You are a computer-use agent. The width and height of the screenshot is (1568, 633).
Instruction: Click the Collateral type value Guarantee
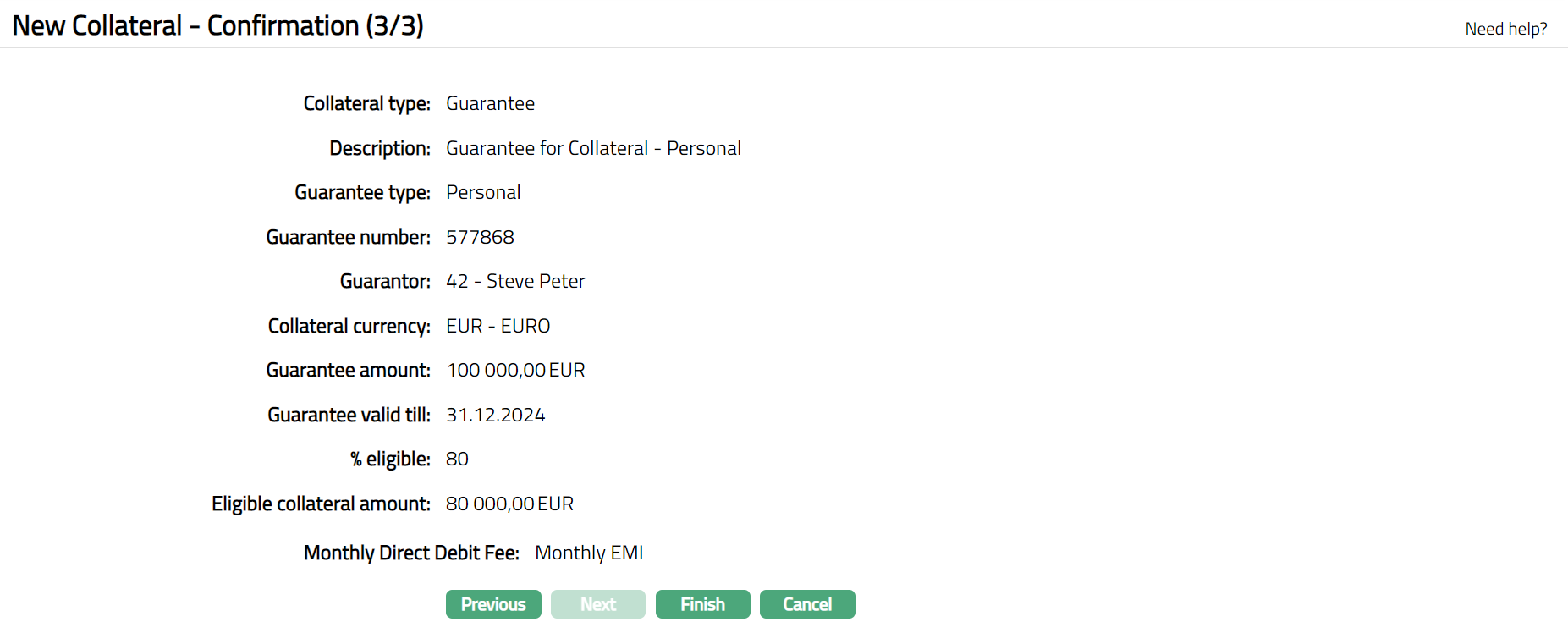click(x=490, y=103)
